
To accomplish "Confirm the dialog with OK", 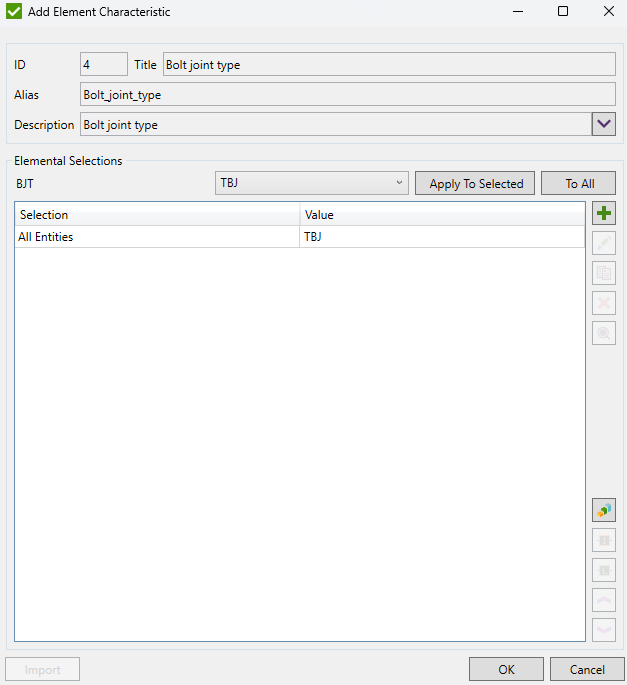I will [506, 669].
